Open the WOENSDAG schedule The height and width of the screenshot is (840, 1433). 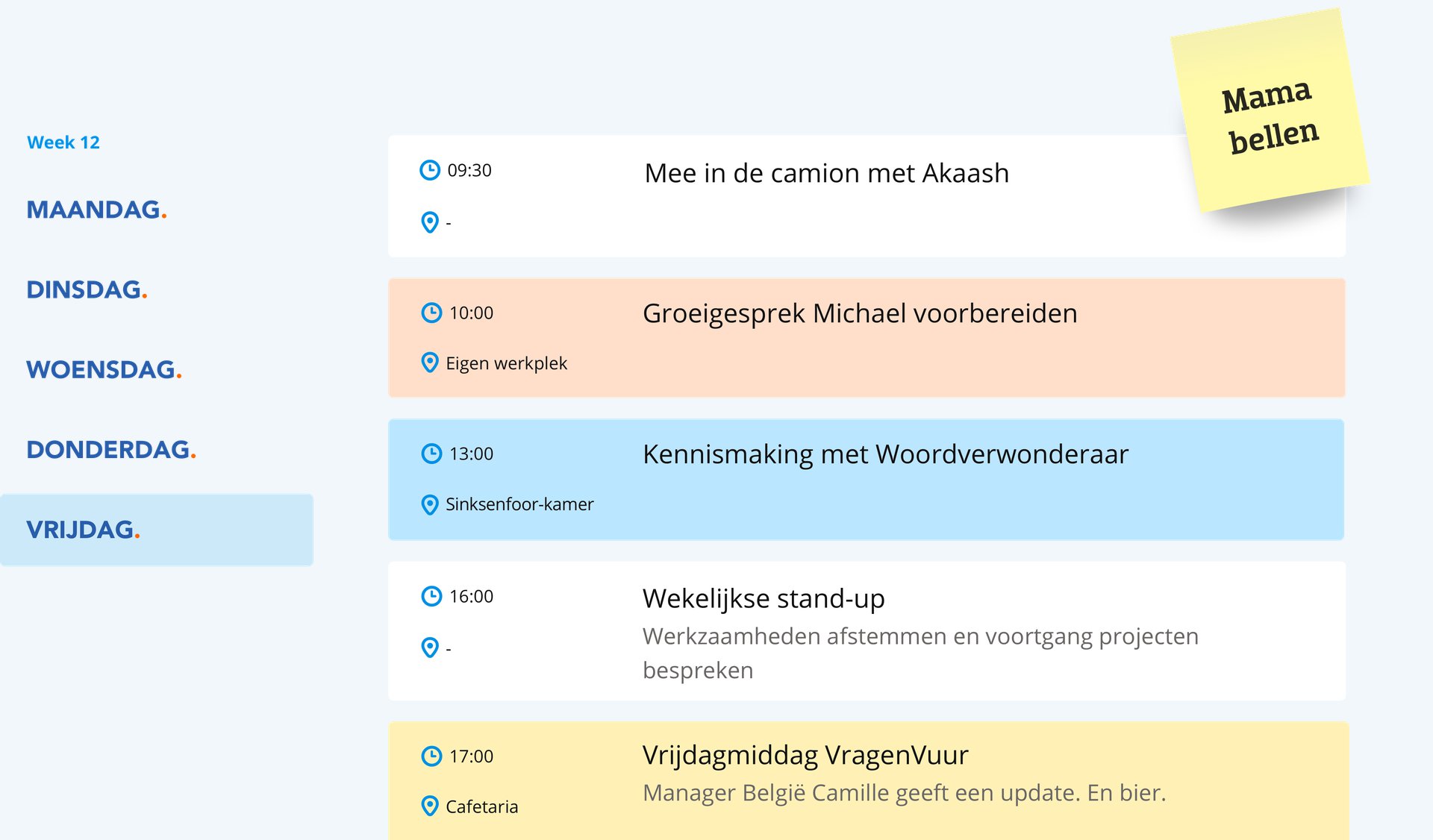[x=104, y=369]
